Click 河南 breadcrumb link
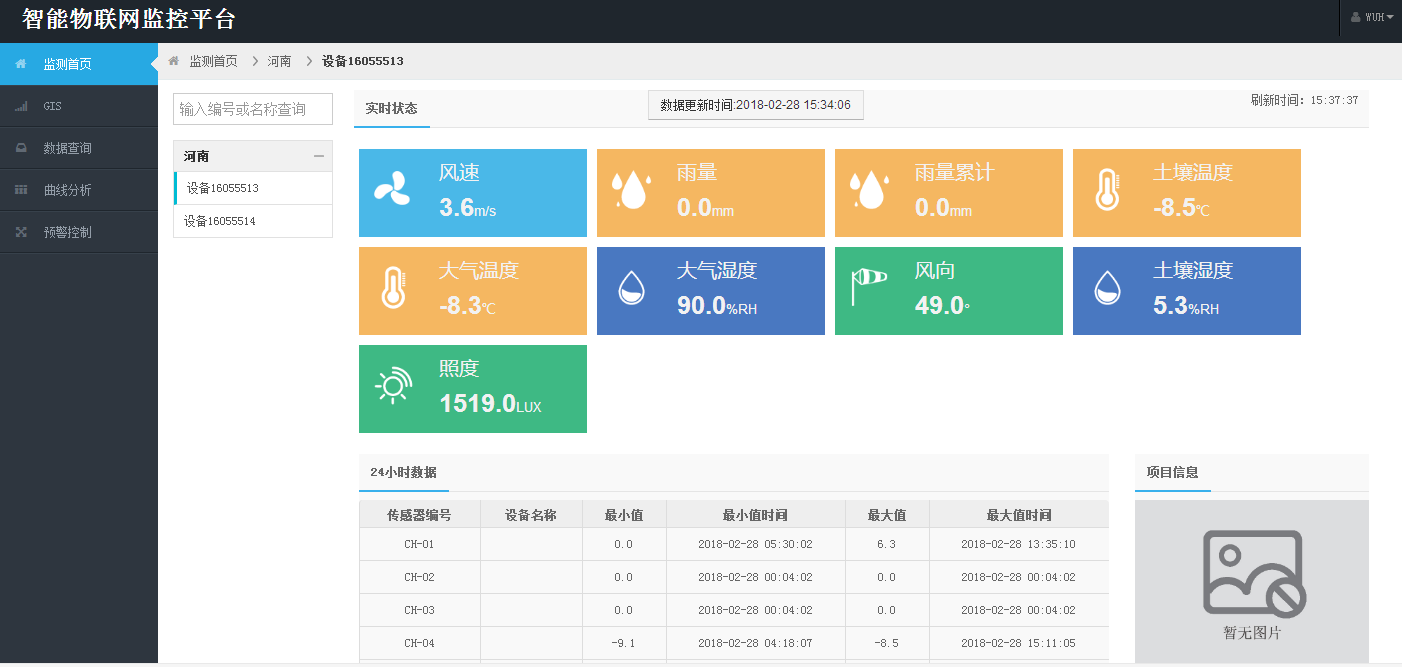 pos(279,61)
